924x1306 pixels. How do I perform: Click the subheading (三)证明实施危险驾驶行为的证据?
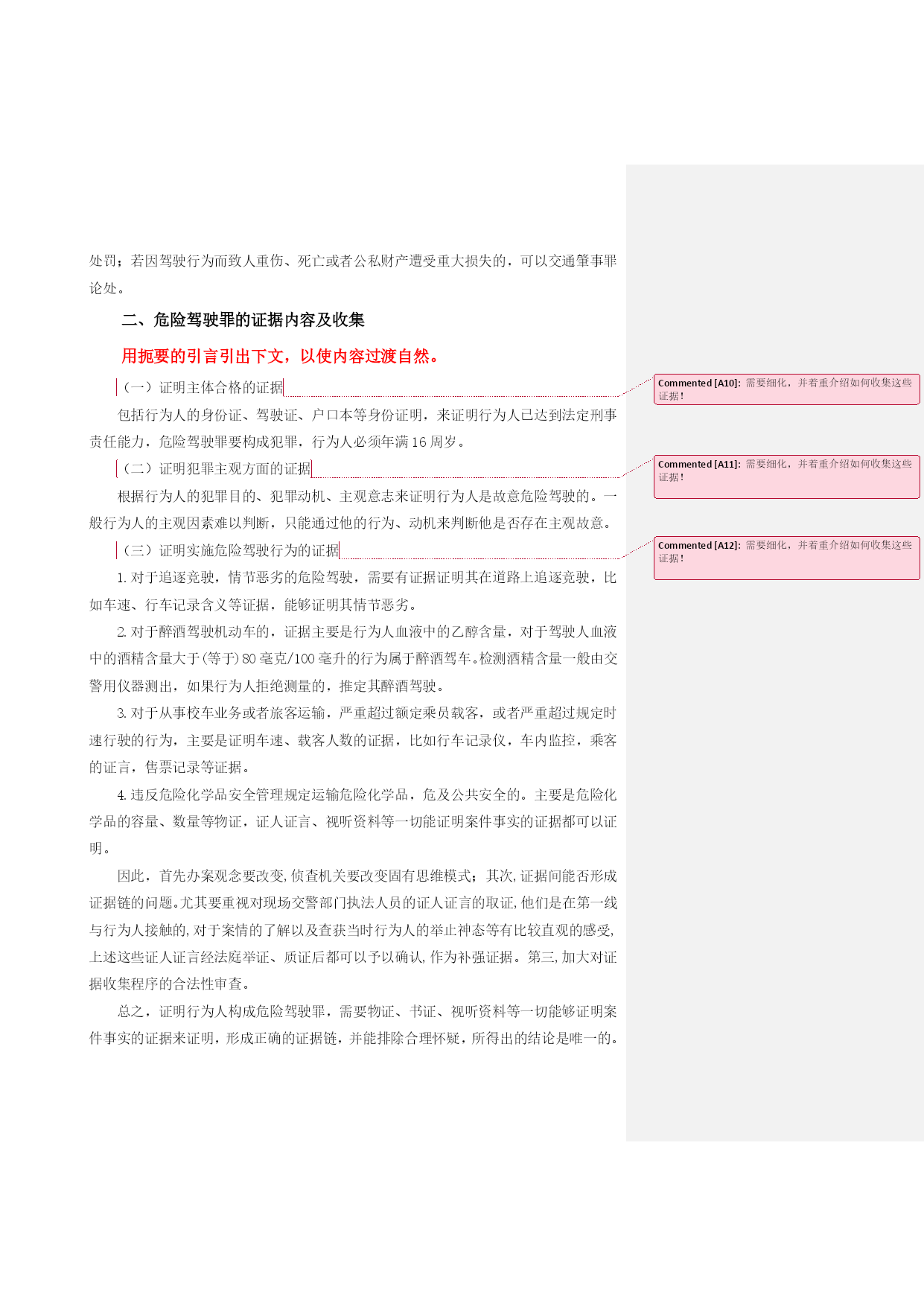click(229, 550)
